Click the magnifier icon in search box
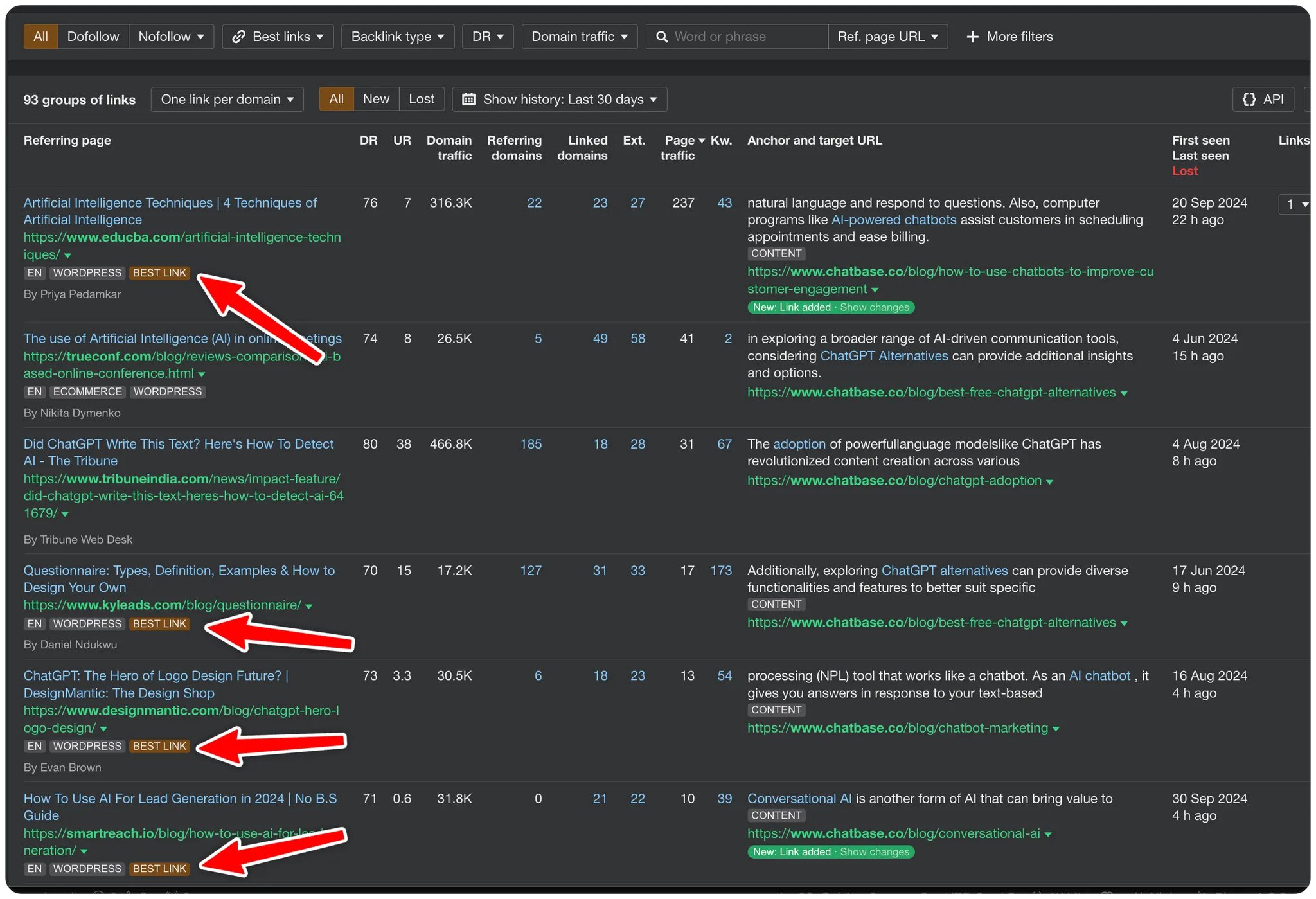The width and height of the screenshot is (1316, 899). (661, 37)
